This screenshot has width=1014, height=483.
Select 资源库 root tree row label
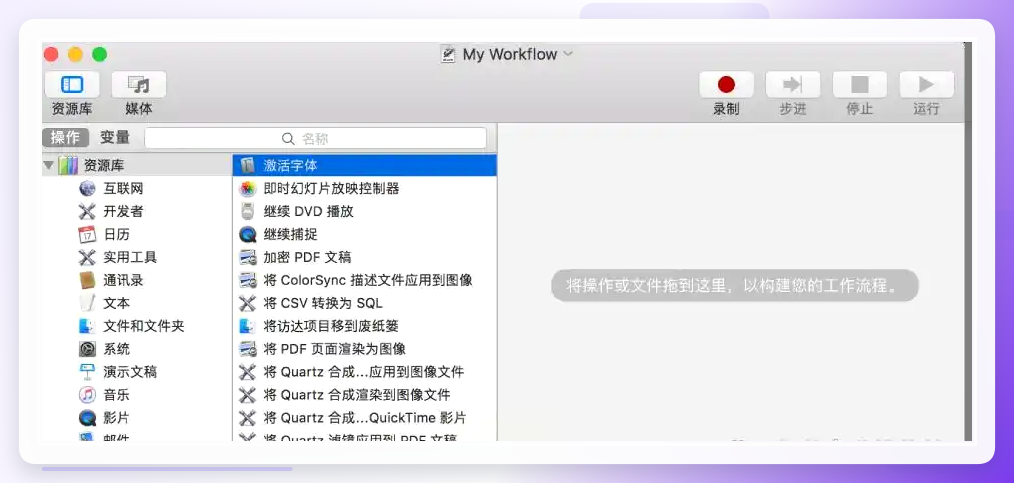point(103,166)
